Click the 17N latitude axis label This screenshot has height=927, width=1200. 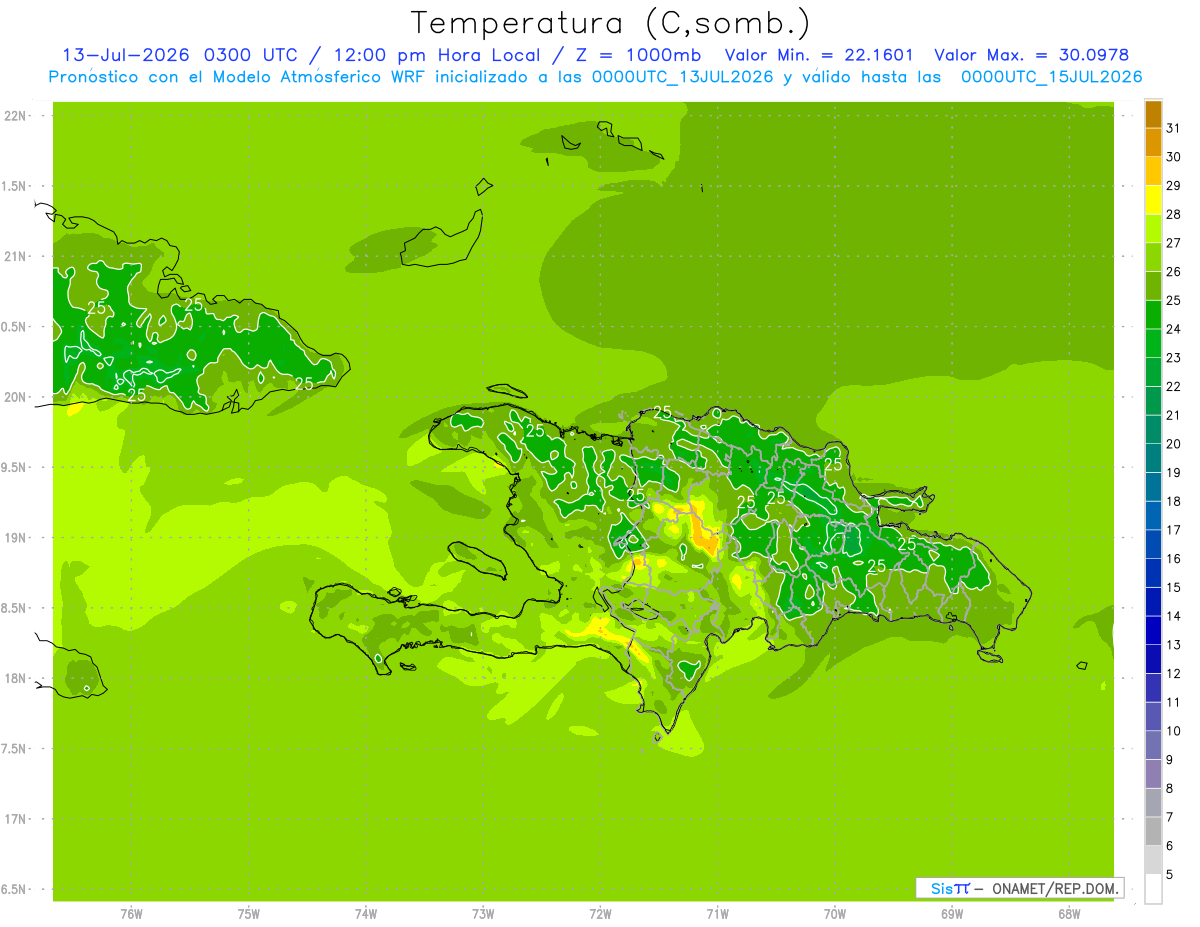14,819
